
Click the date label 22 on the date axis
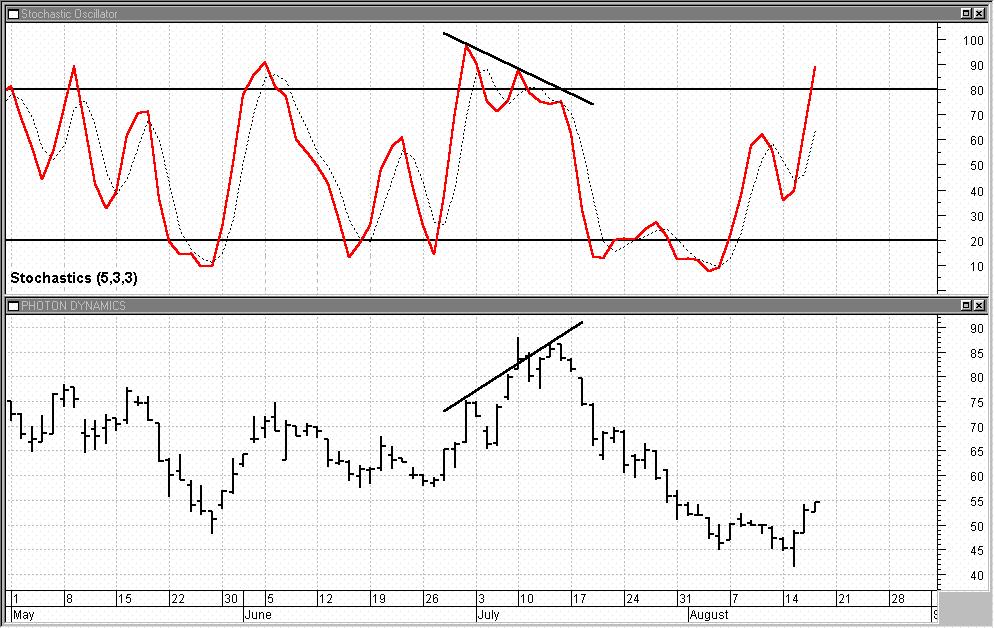[178, 599]
